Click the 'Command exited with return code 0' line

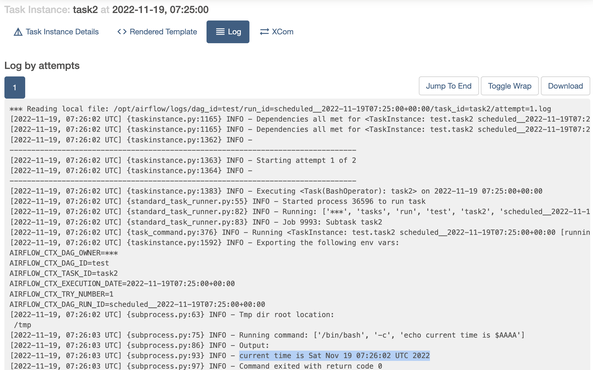[196, 365]
